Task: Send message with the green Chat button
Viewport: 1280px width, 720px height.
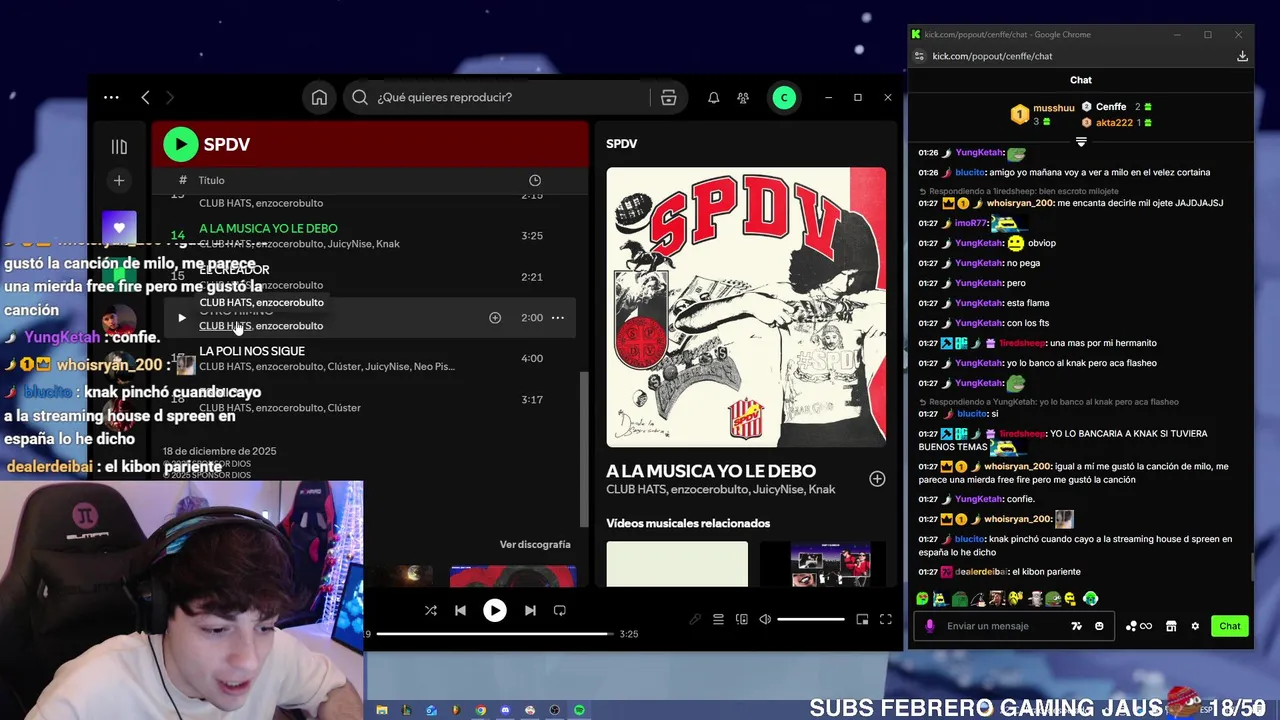Action: (x=1230, y=626)
